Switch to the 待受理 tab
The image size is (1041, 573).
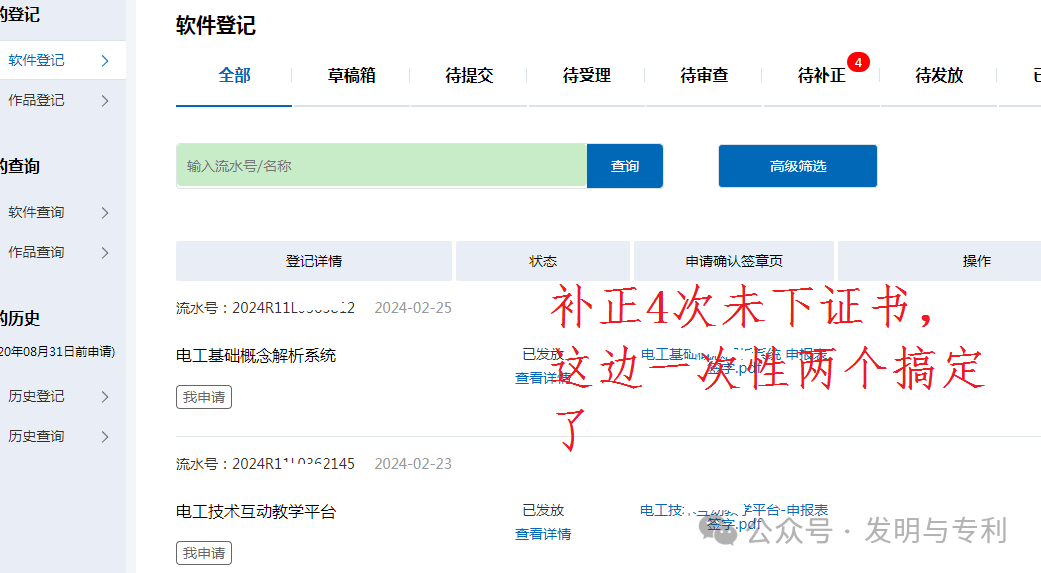coord(587,76)
